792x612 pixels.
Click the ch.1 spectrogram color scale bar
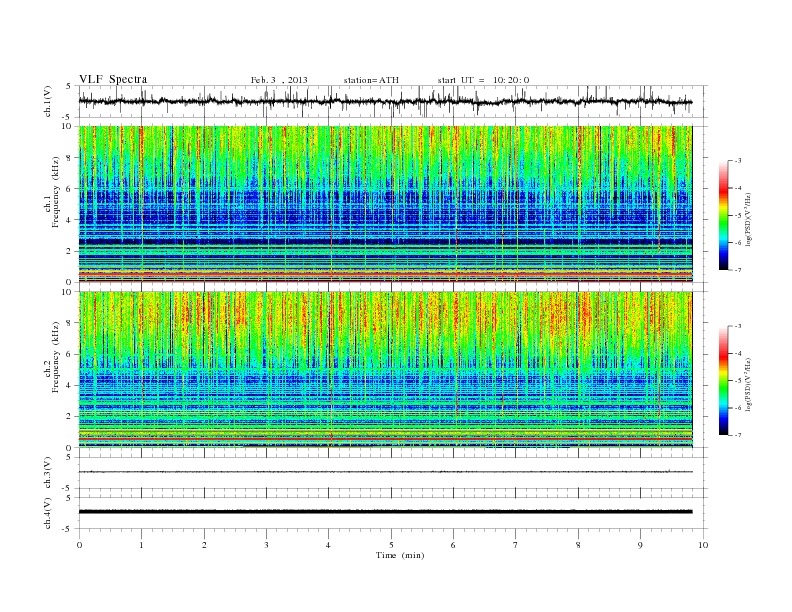tap(724, 215)
